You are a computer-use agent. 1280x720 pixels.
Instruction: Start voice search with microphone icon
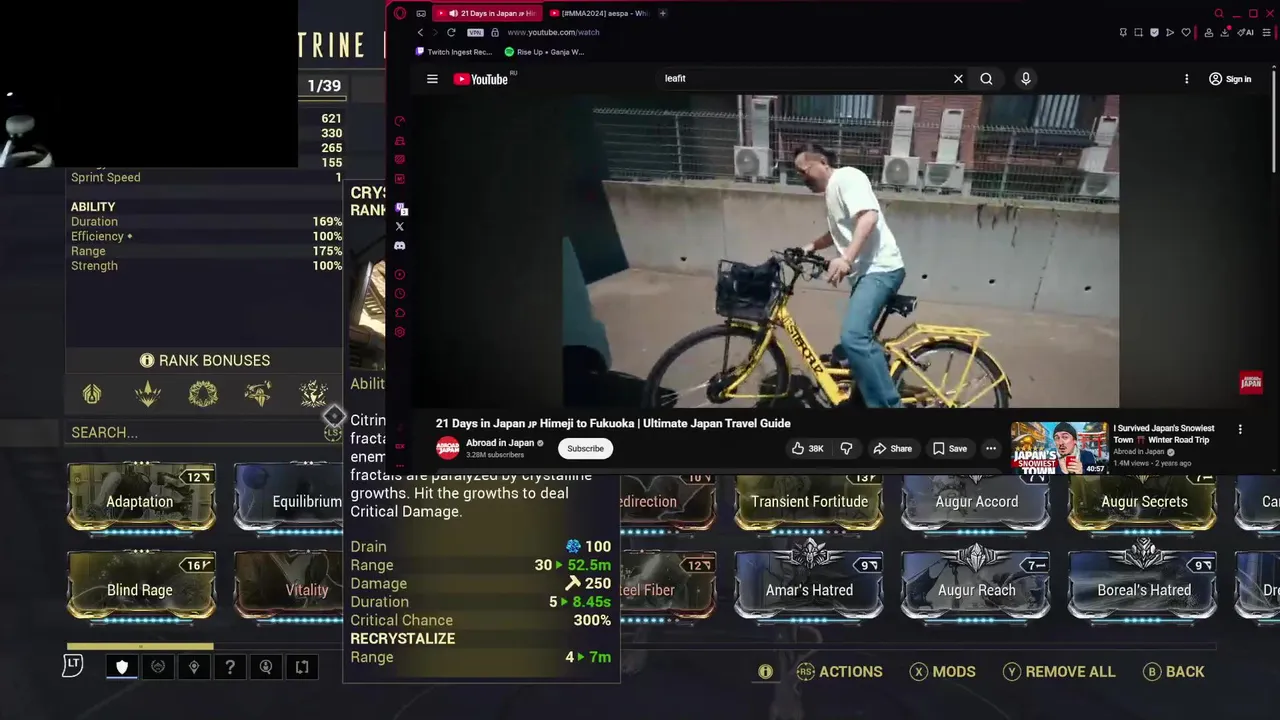click(x=1025, y=78)
